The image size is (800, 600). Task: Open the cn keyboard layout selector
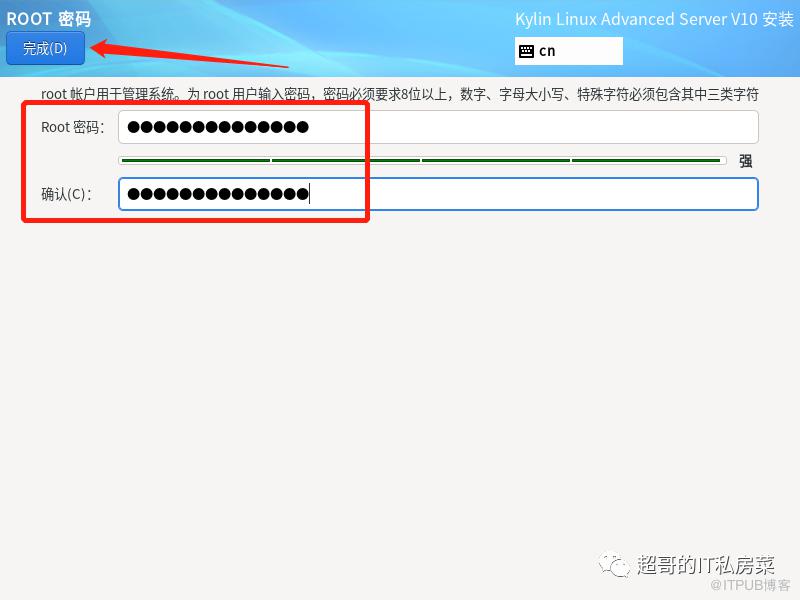pos(568,51)
